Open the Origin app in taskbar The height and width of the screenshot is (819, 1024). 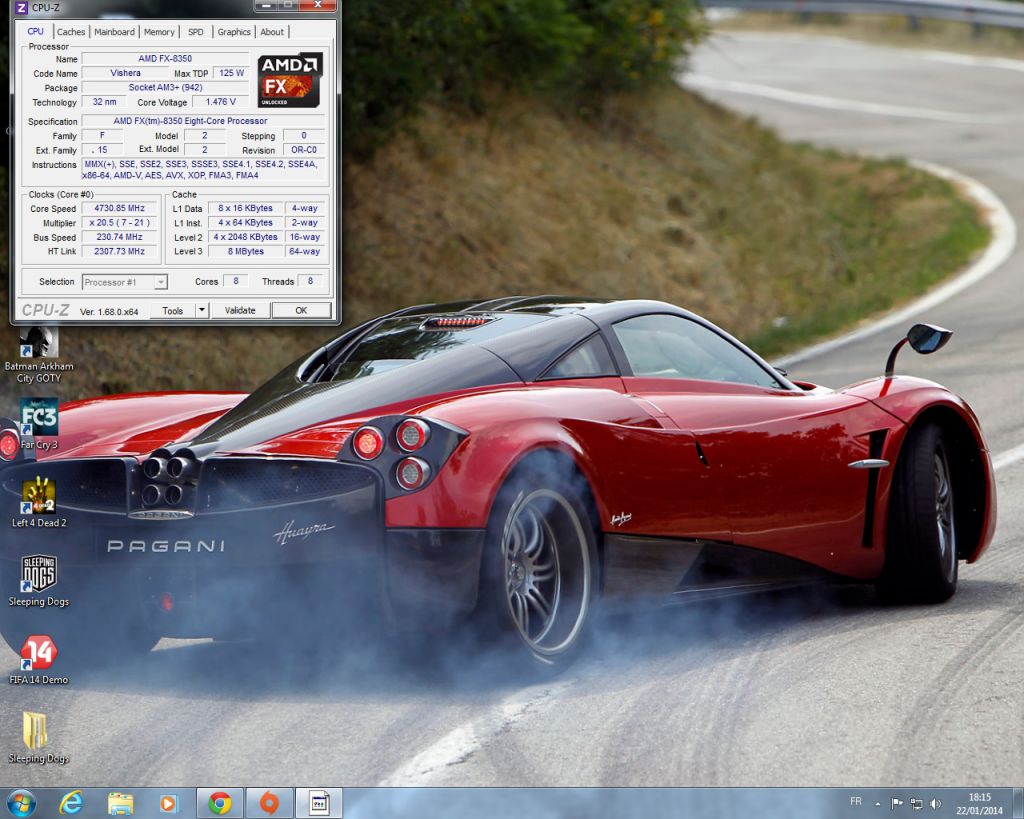[x=269, y=803]
